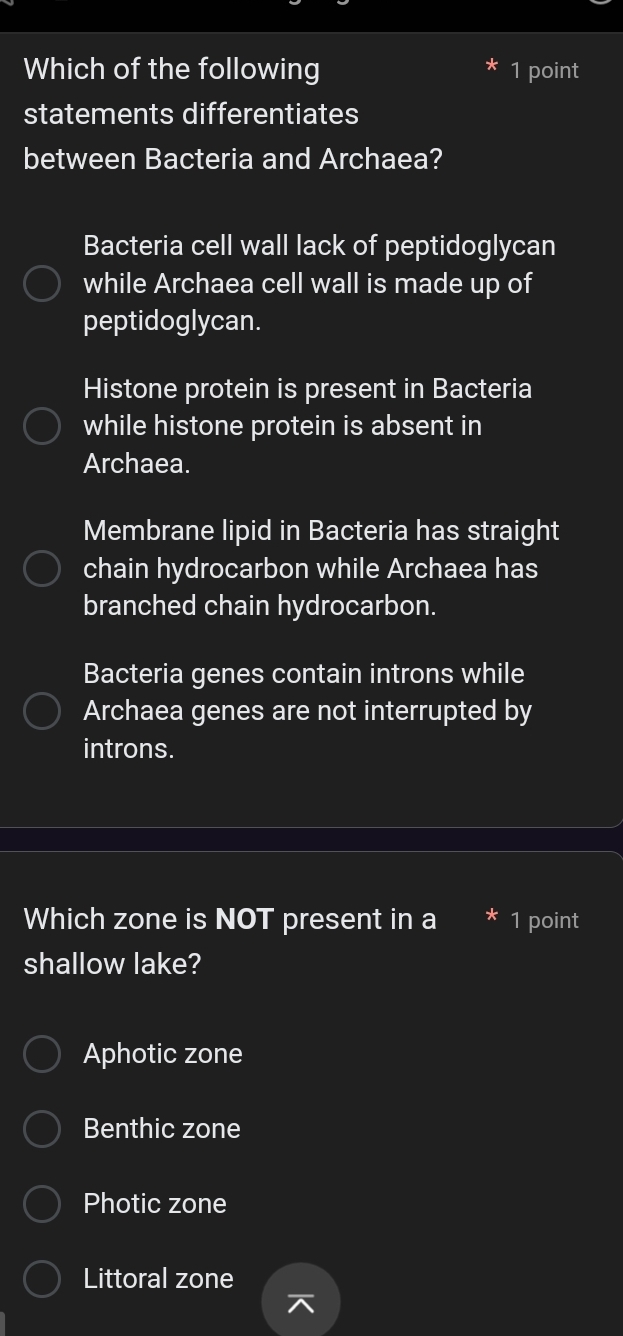
Task: Tap the "1 point" label on the zone question
Action: (x=546, y=920)
